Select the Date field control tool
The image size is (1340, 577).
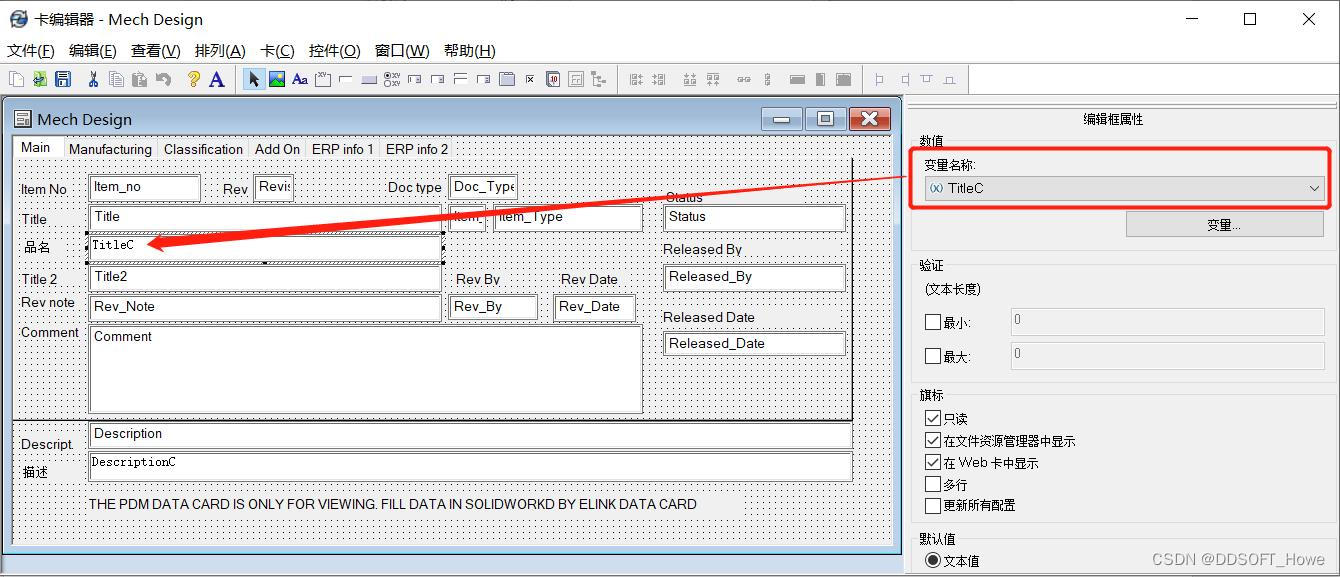point(553,79)
